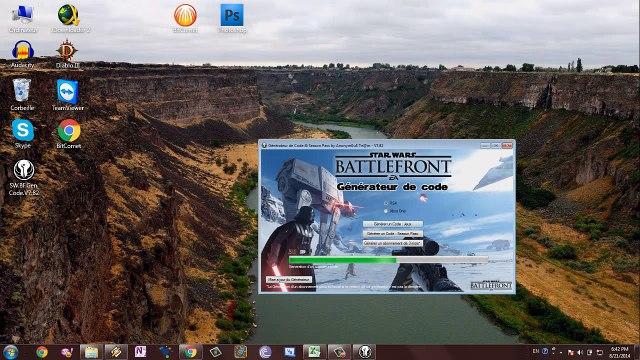Open the TeamViewer desktop shortcut

pos(68,94)
